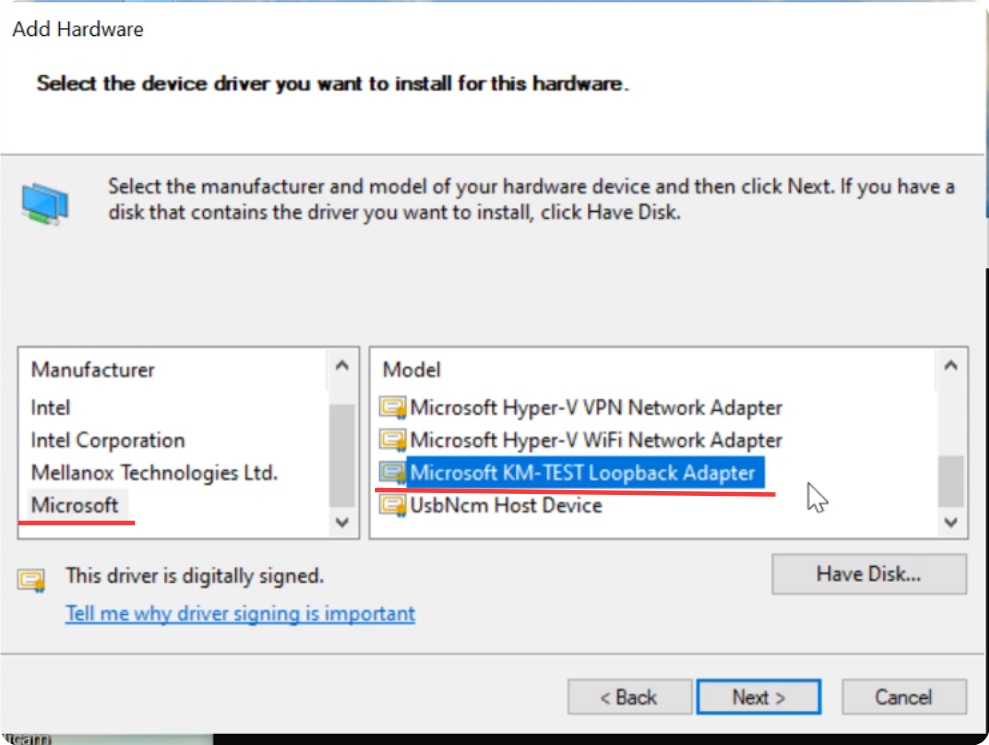This screenshot has width=989, height=745.
Task: Open the driver signing importance link
Action: coord(240,613)
